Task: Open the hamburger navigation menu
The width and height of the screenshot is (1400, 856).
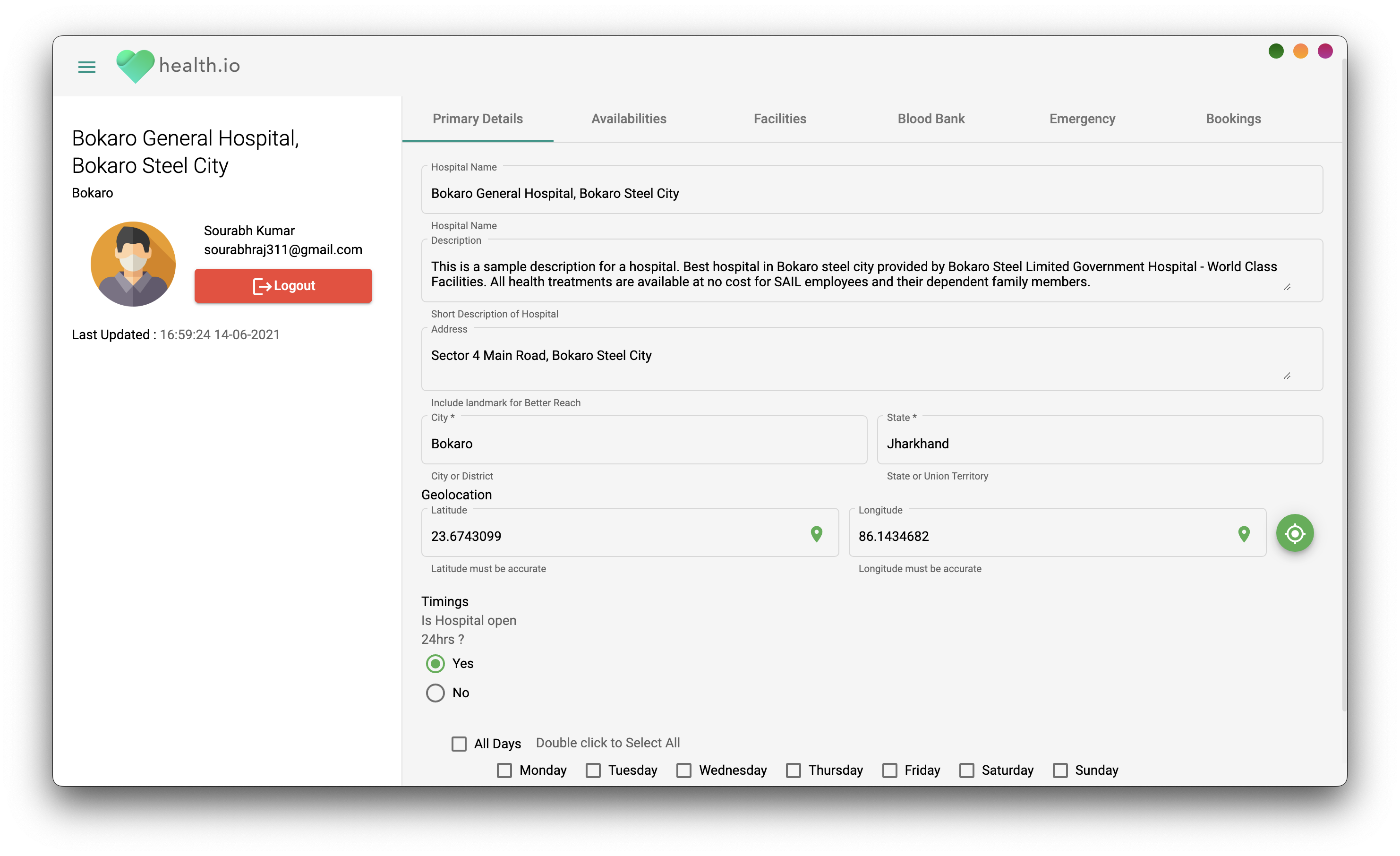Action: pyautogui.click(x=87, y=67)
